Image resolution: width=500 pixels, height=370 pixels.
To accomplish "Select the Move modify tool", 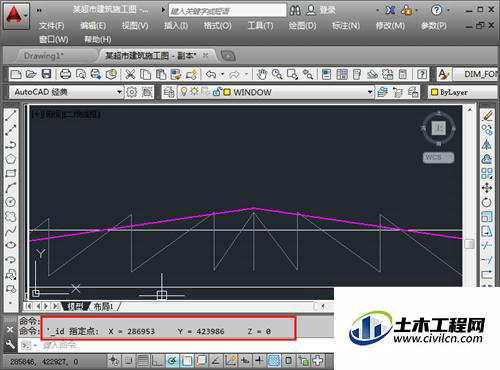I will click(487, 188).
